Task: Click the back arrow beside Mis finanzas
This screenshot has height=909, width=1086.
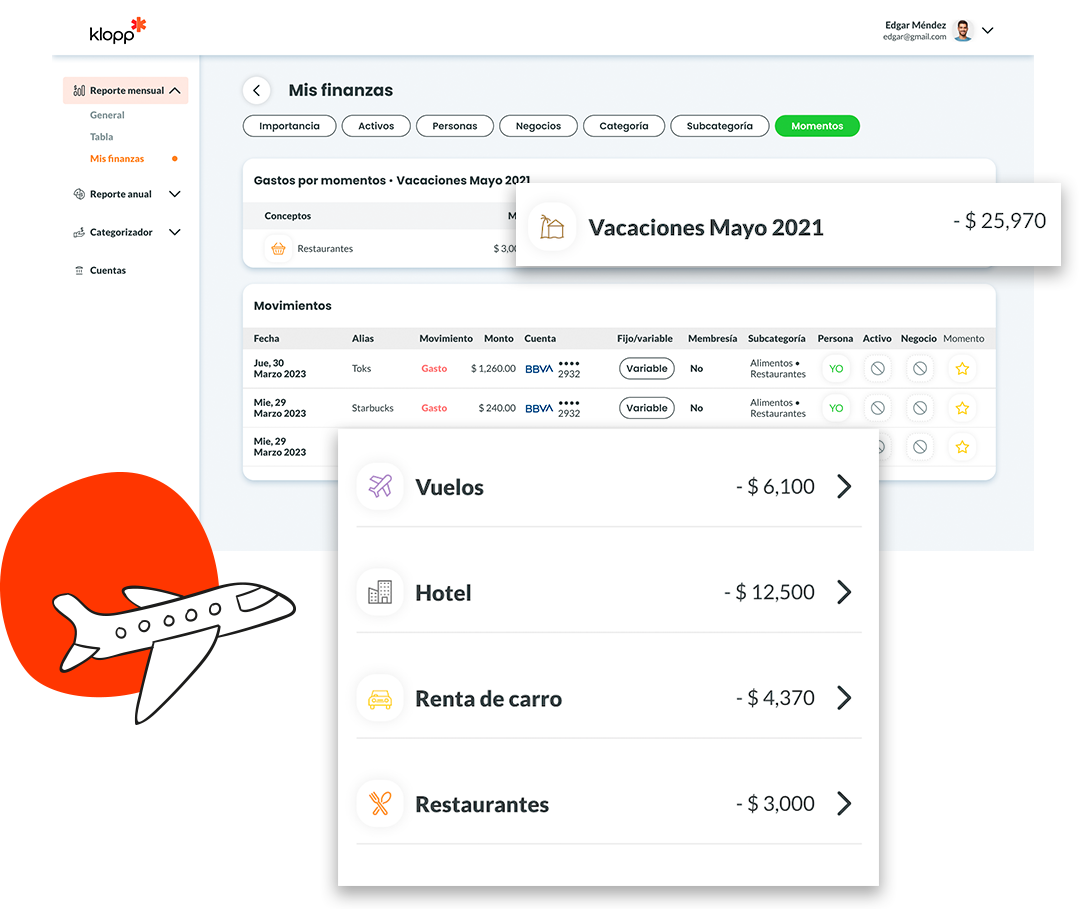Action: point(256,91)
